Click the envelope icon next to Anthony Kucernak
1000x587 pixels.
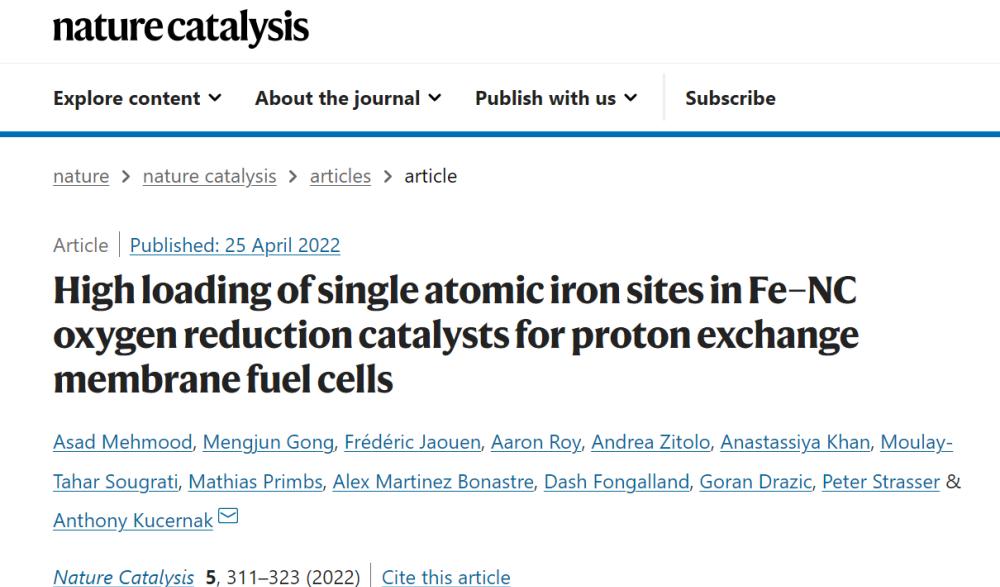pos(228,516)
